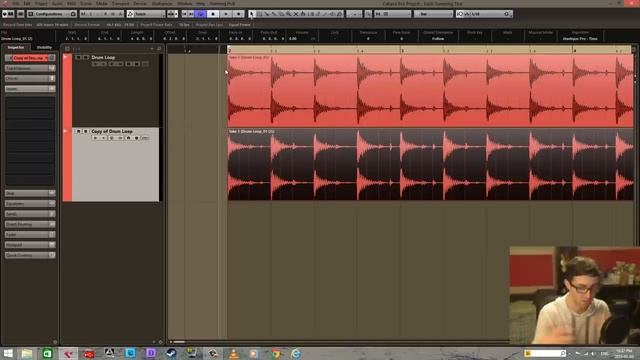Screen dimensions: 640x360
Task: Solo the Drum Loop track
Action: pos(86,58)
